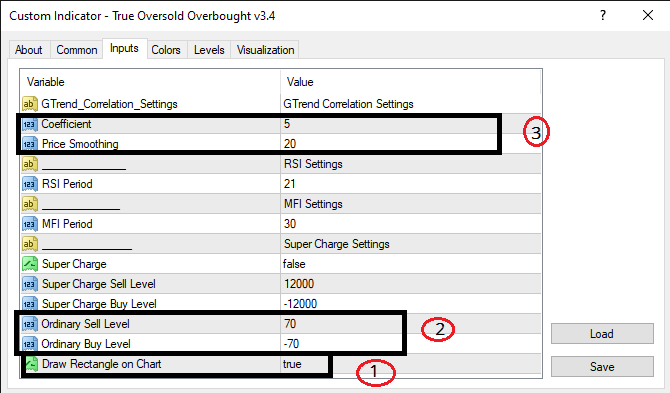Click the GTrend Correlation Settings value

(x=348, y=104)
